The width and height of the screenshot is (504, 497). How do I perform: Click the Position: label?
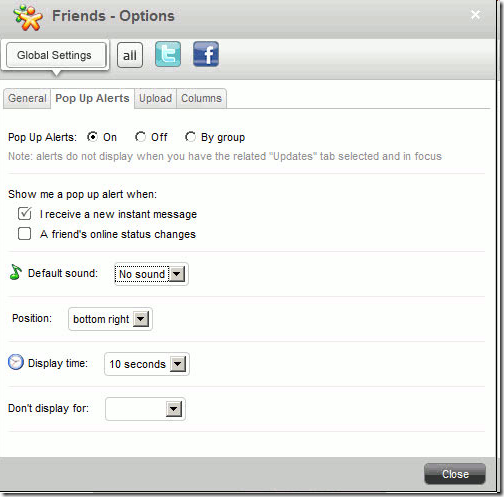(32, 318)
